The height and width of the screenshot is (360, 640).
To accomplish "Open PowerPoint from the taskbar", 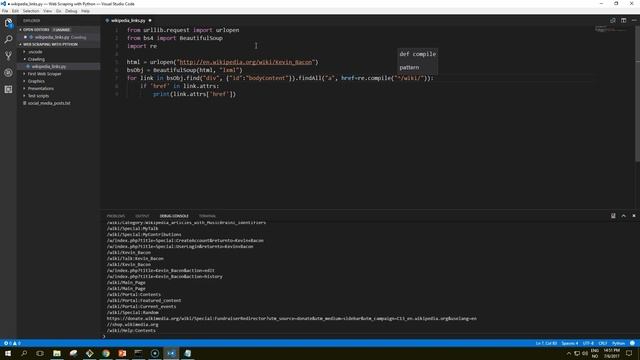I will point(122,353).
